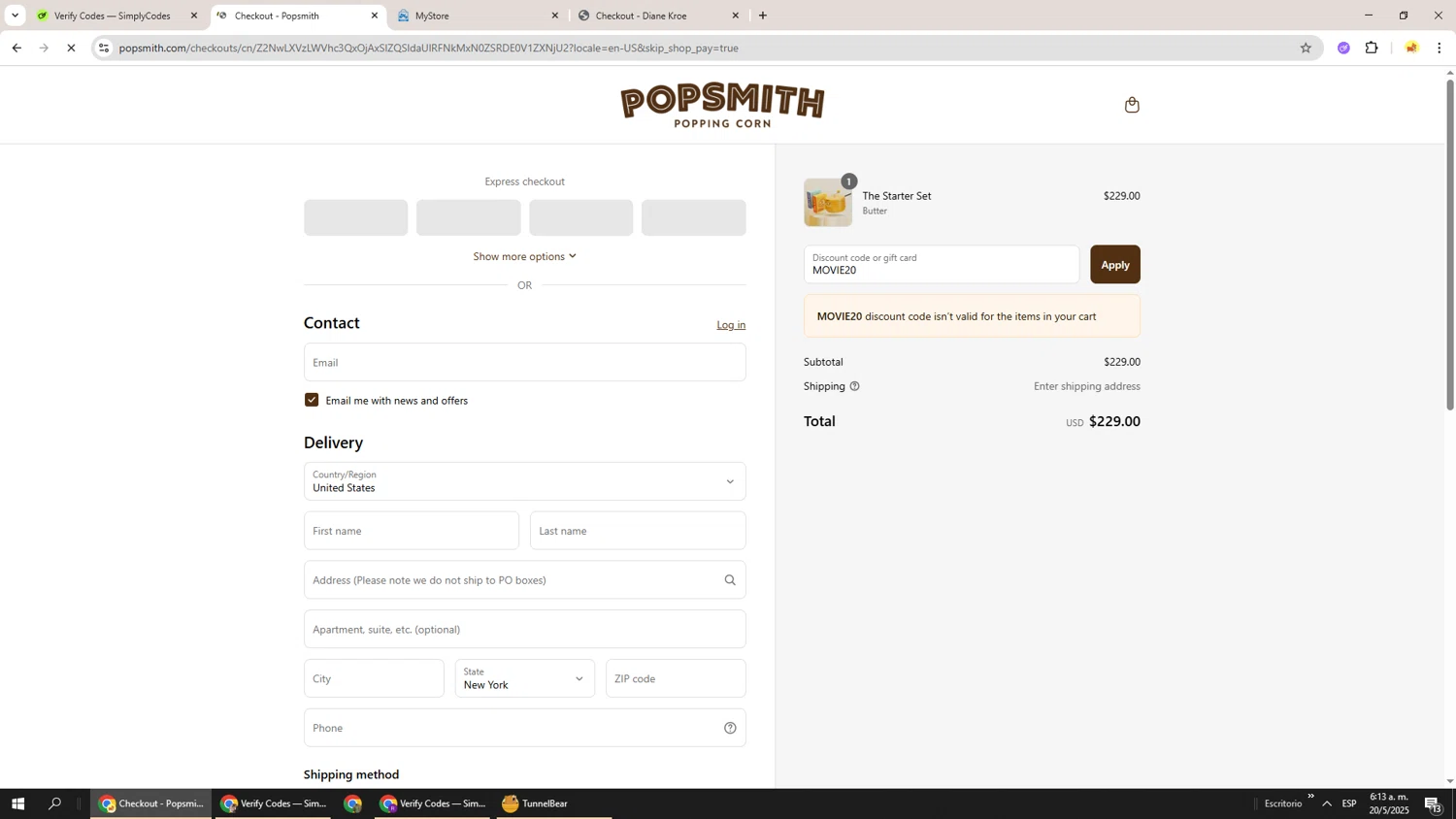1456x819 pixels.
Task: Open the Windows Start menu
Action: (x=17, y=803)
